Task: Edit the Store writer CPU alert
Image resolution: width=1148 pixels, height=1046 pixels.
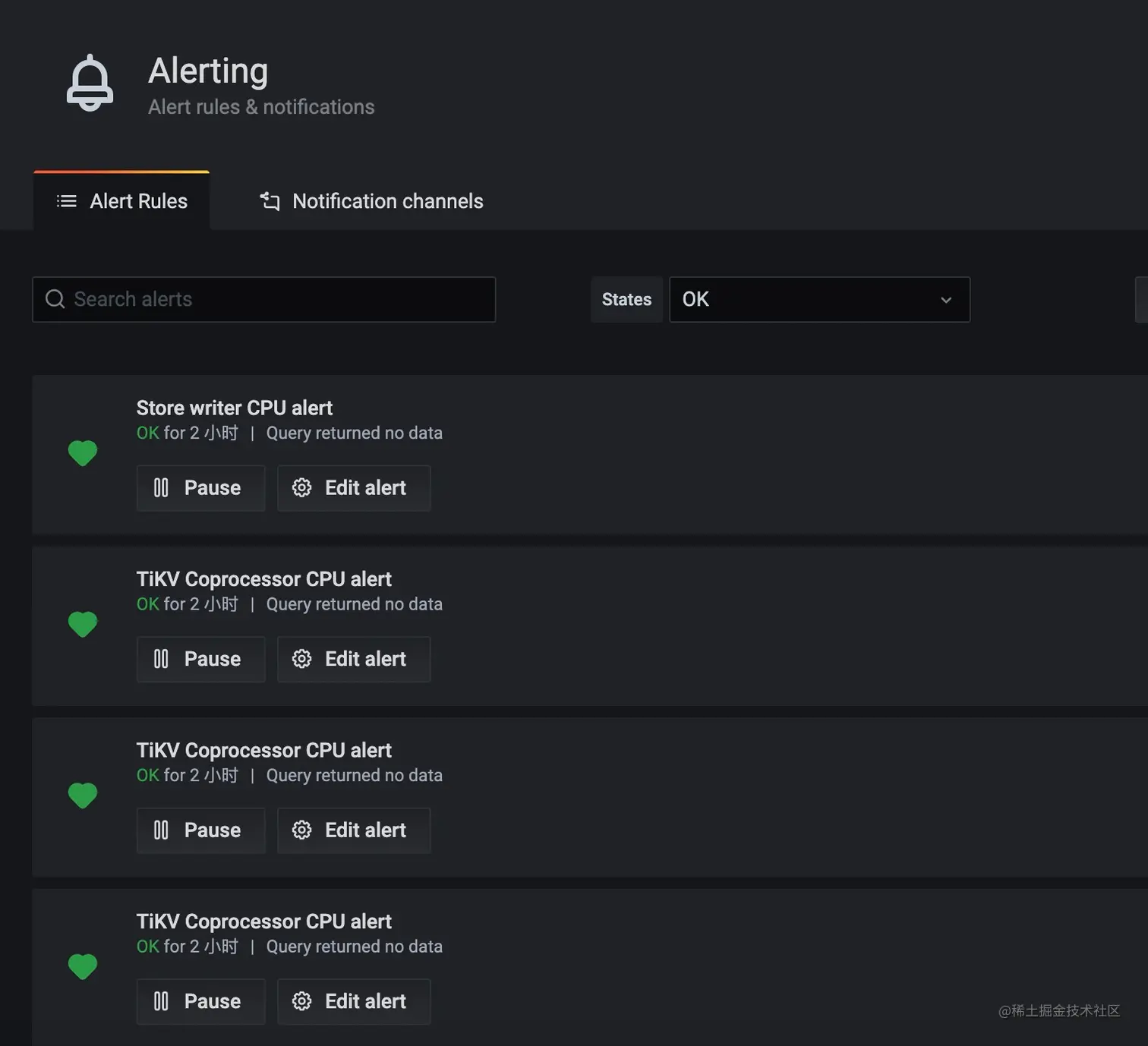Action: tap(354, 488)
